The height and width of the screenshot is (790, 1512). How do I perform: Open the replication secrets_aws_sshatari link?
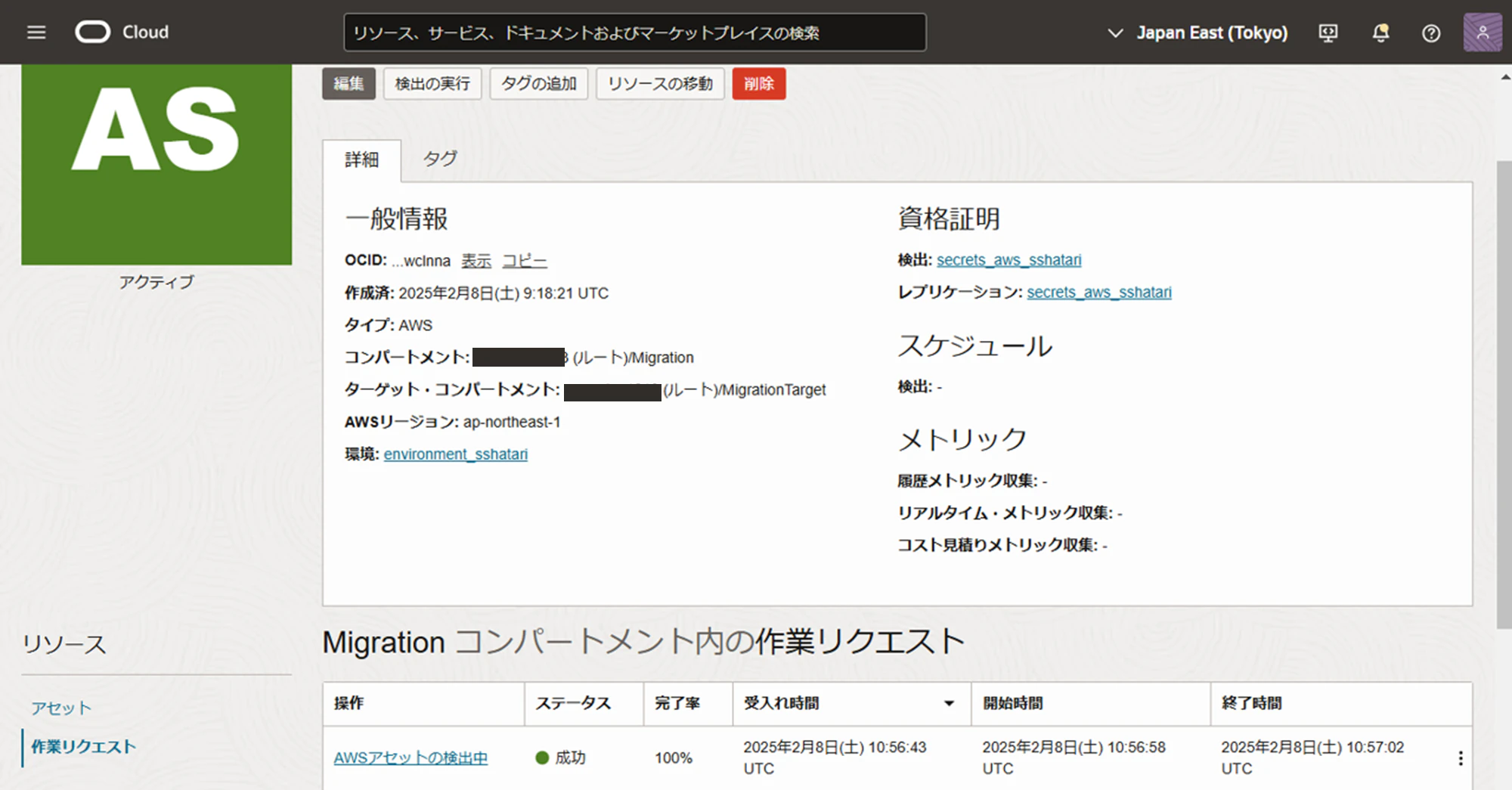pyautogui.click(x=1099, y=293)
